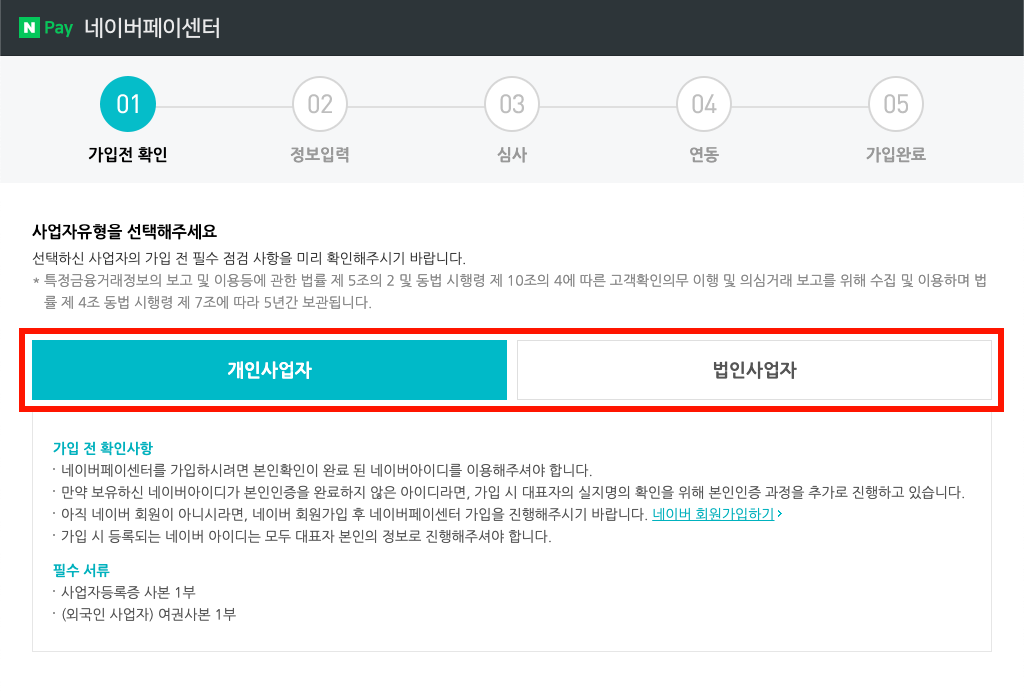This screenshot has height=700, width=1024.
Task: Switch to the 법인사업자 tab
Action: point(754,370)
